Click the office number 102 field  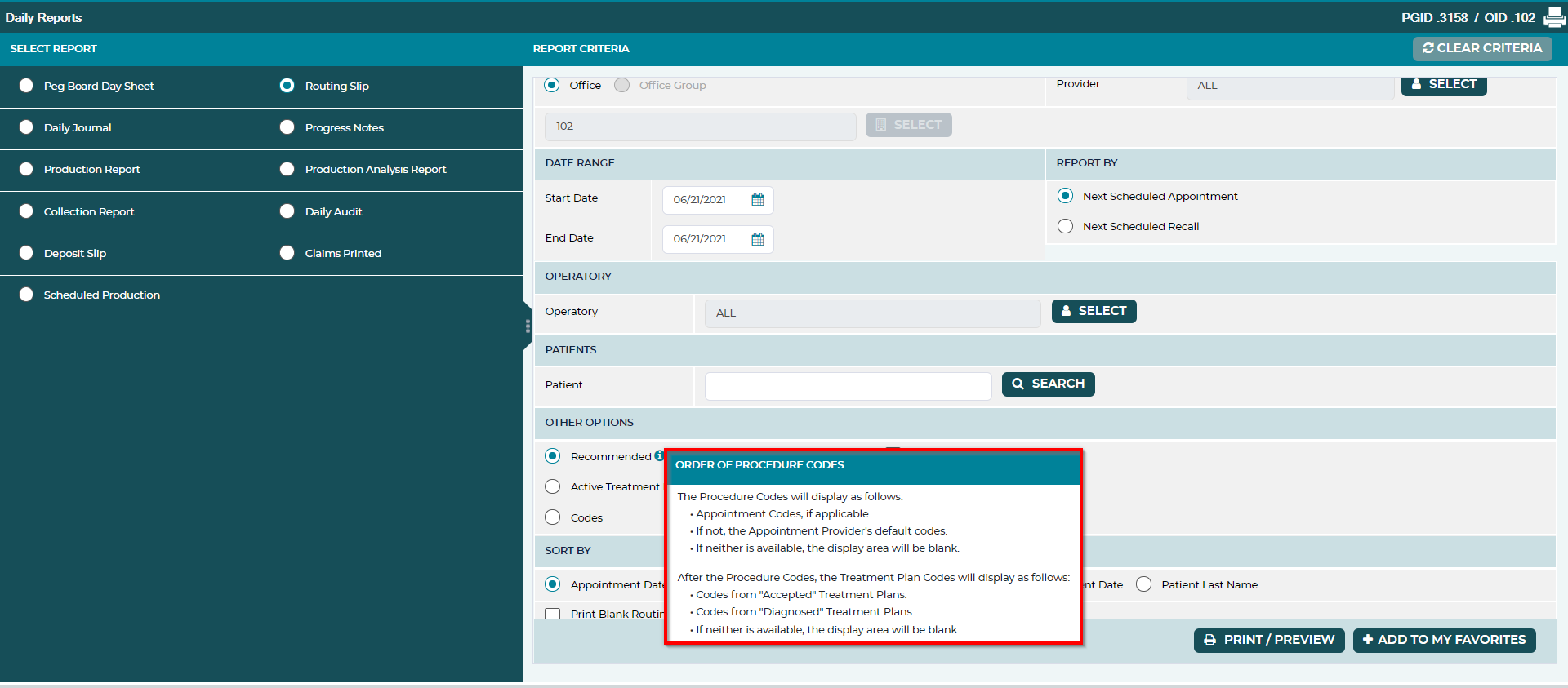coord(701,127)
